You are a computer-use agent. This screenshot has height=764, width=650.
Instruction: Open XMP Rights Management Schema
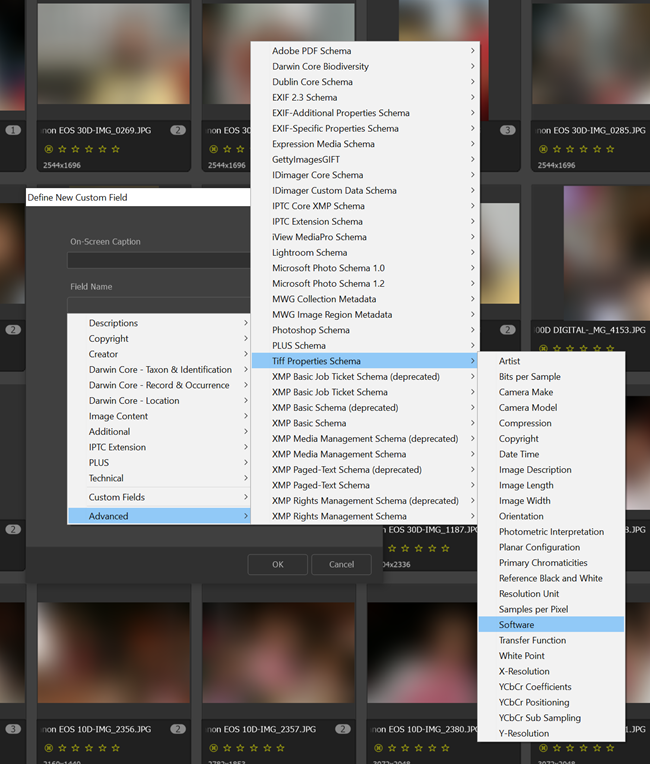[365, 516]
